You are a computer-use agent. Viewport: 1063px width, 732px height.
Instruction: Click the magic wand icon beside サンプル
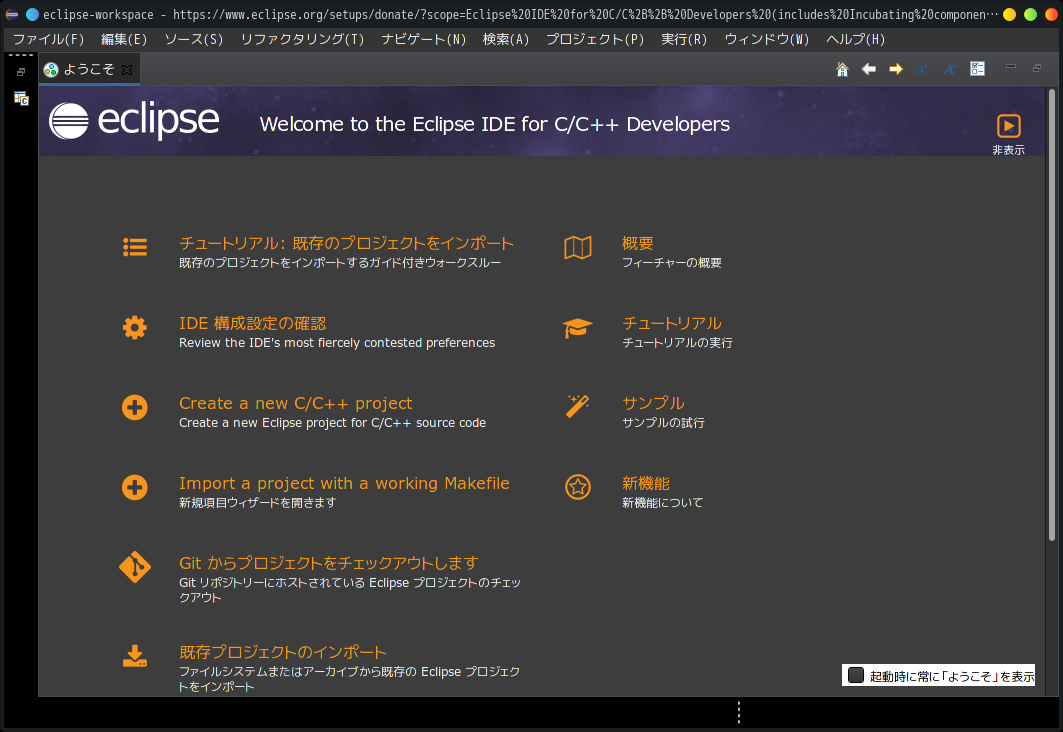click(x=578, y=407)
